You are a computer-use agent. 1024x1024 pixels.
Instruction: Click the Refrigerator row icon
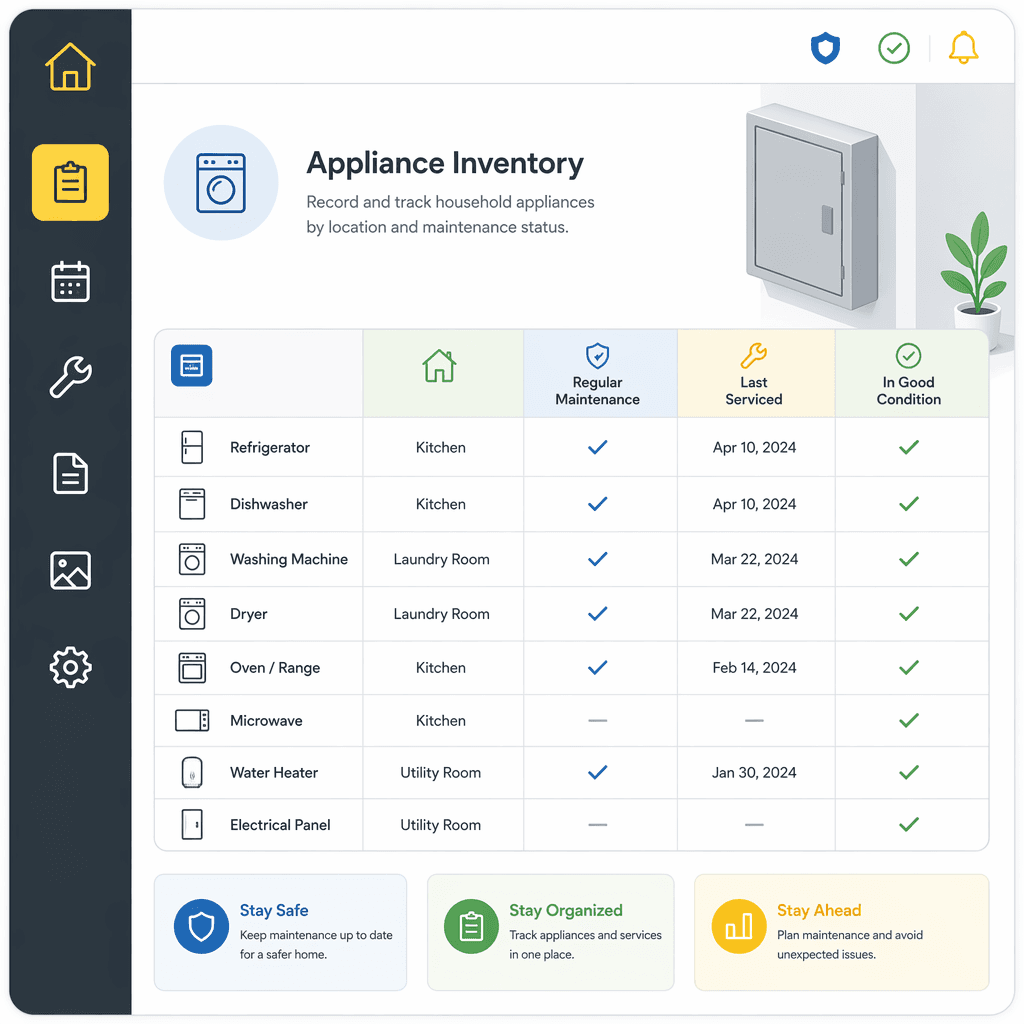pos(192,447)
